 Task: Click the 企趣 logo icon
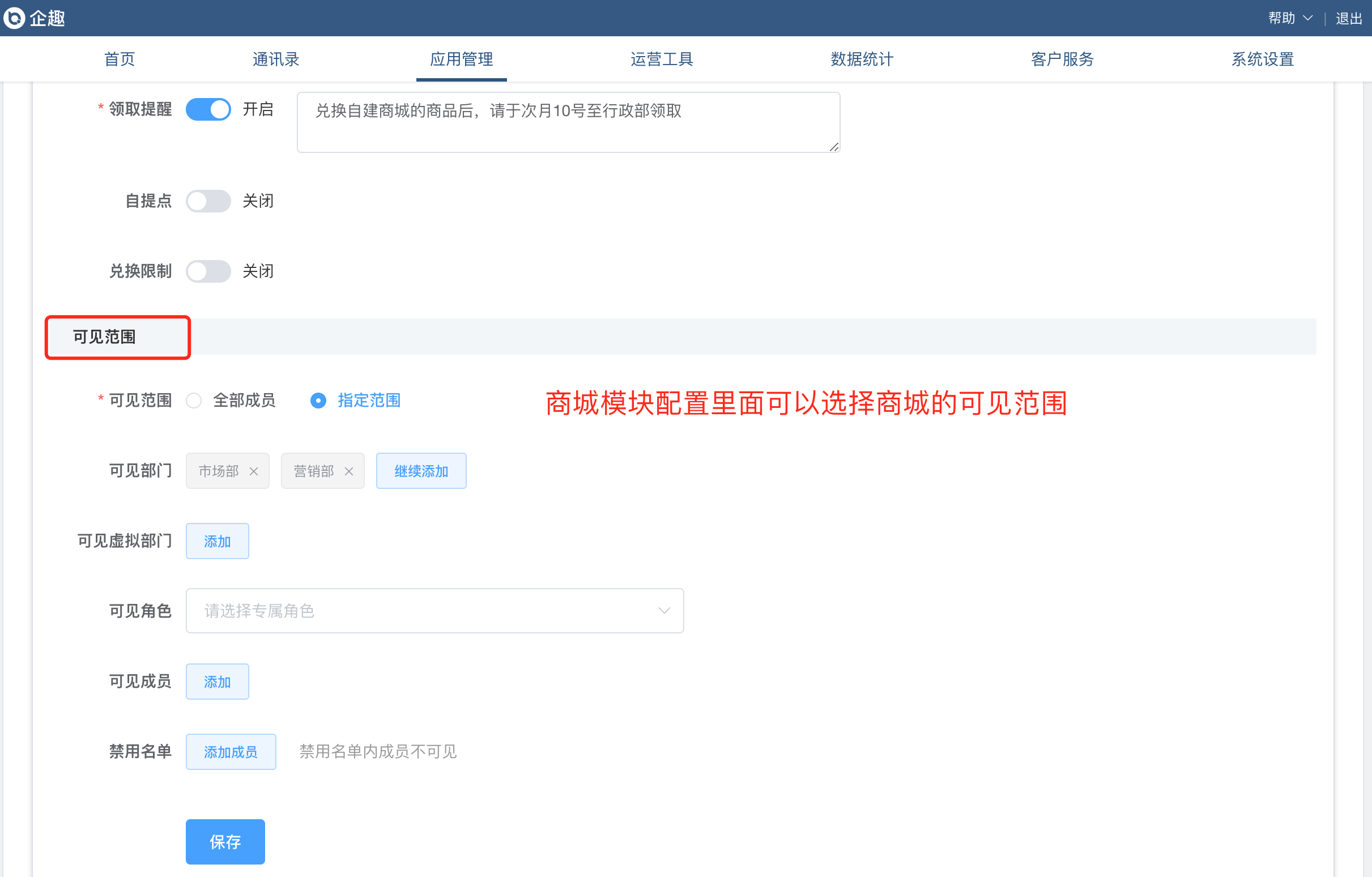point(15,18)
